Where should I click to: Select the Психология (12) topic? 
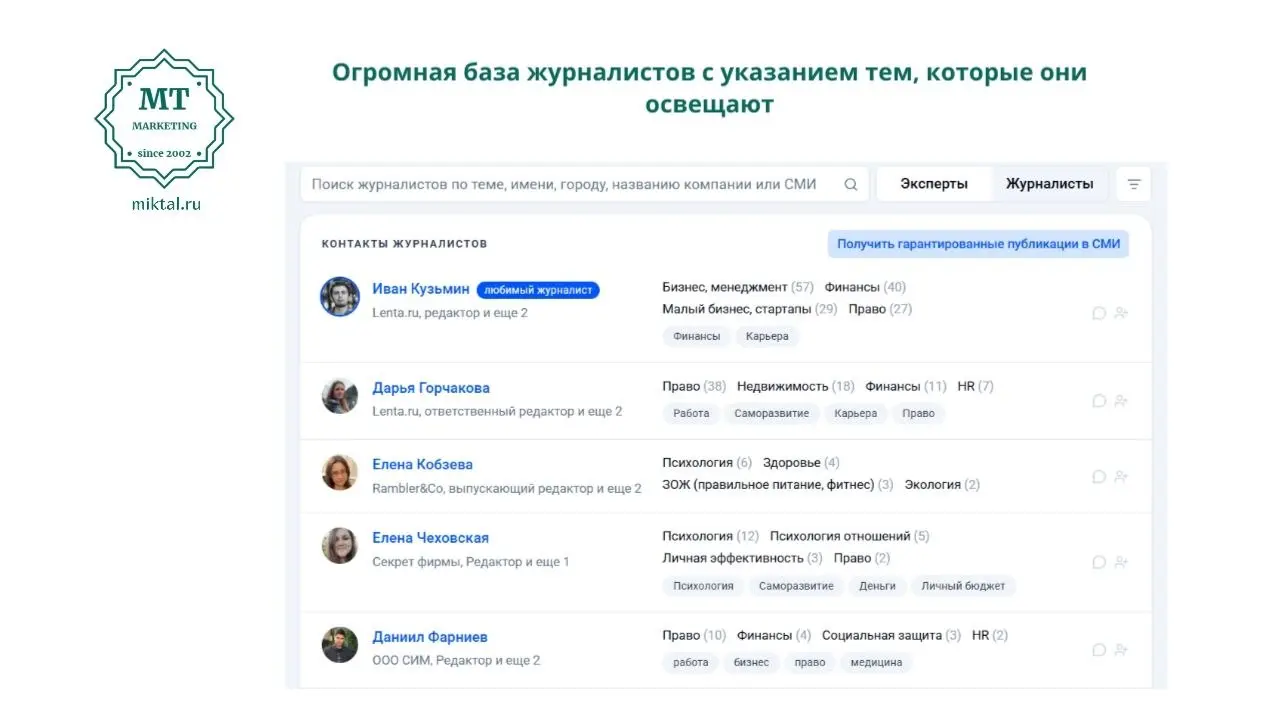point(711,536)
